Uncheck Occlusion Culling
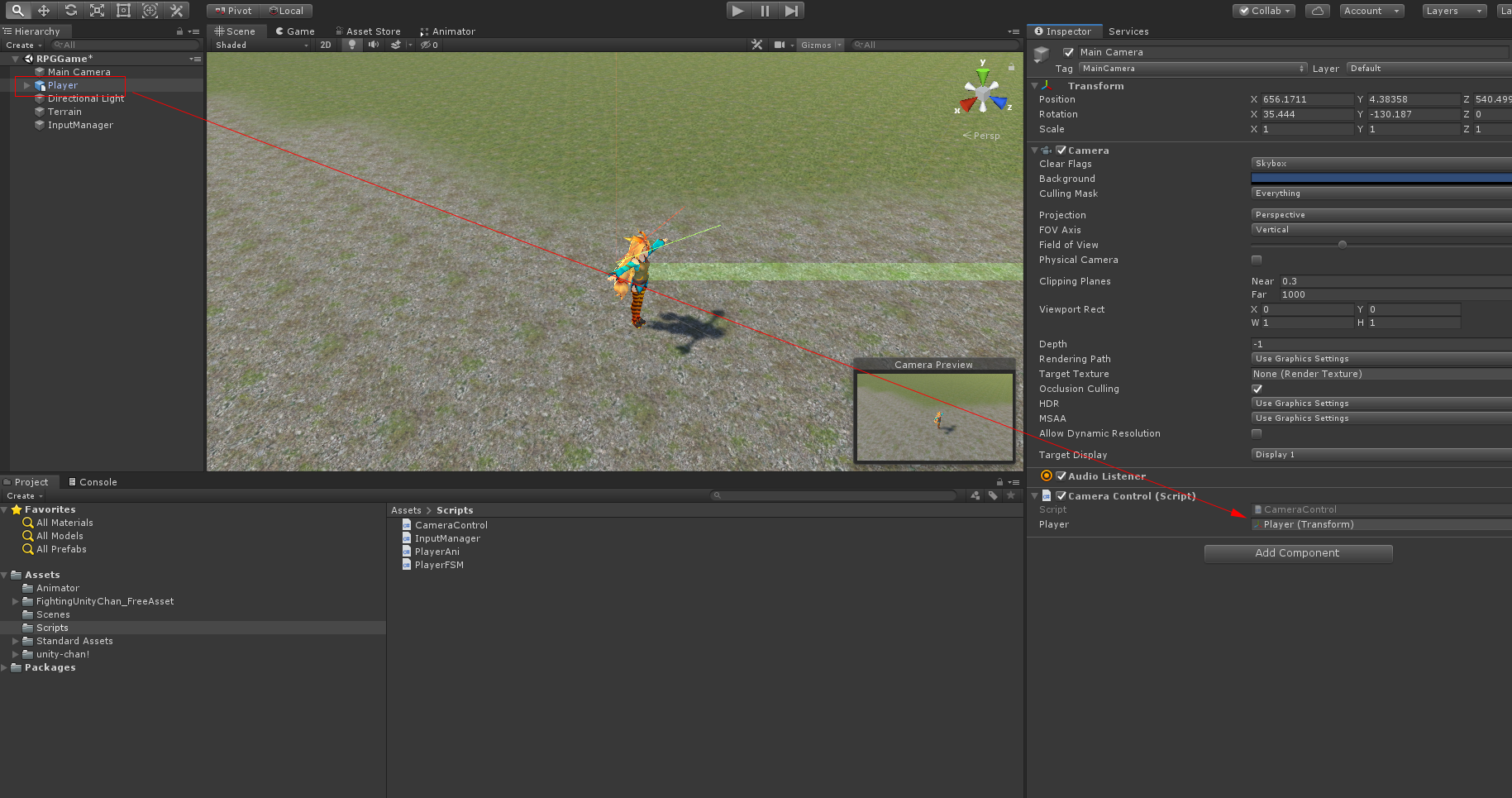 pos(1257,389)
